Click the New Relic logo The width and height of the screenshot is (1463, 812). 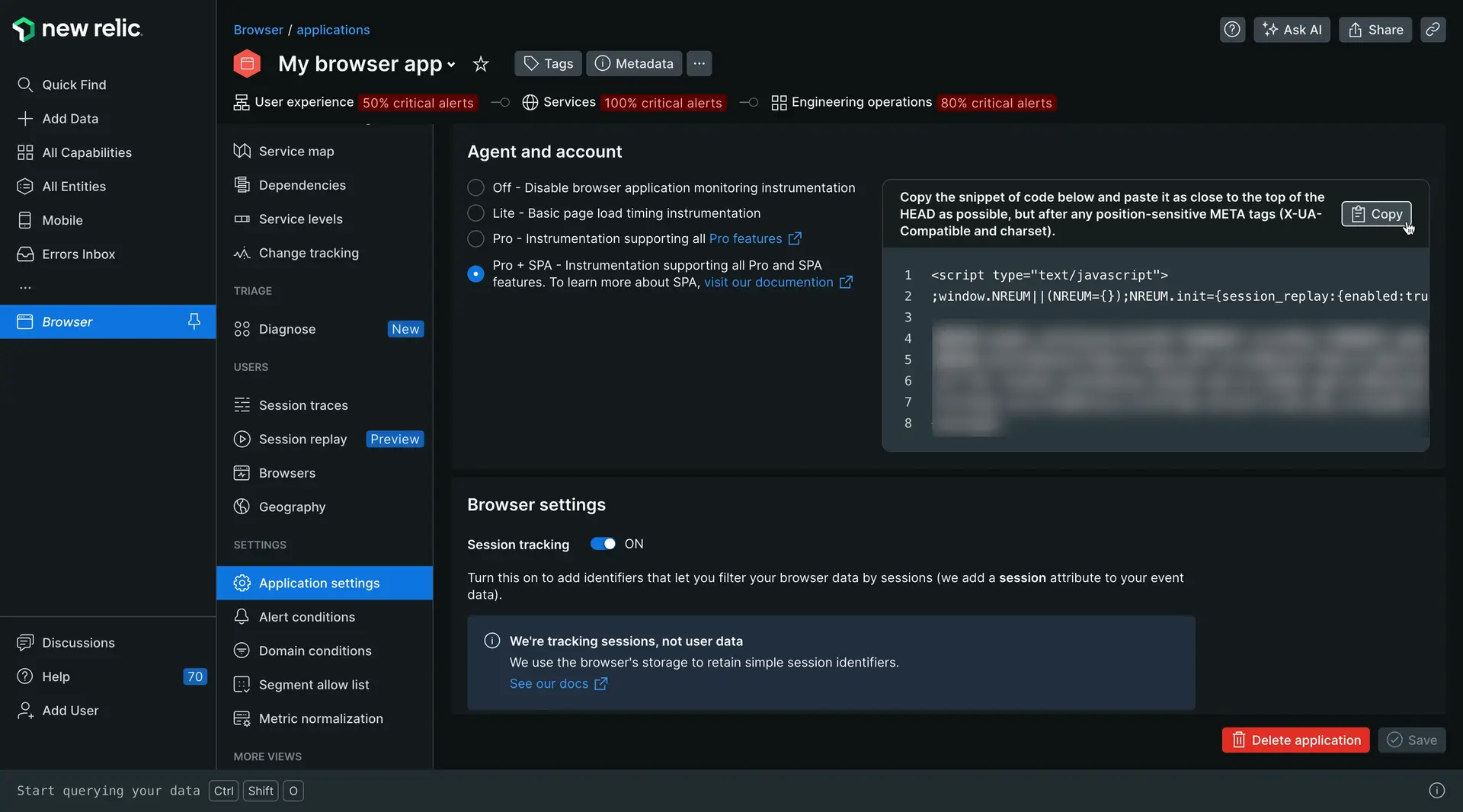[x=77, y=29]
